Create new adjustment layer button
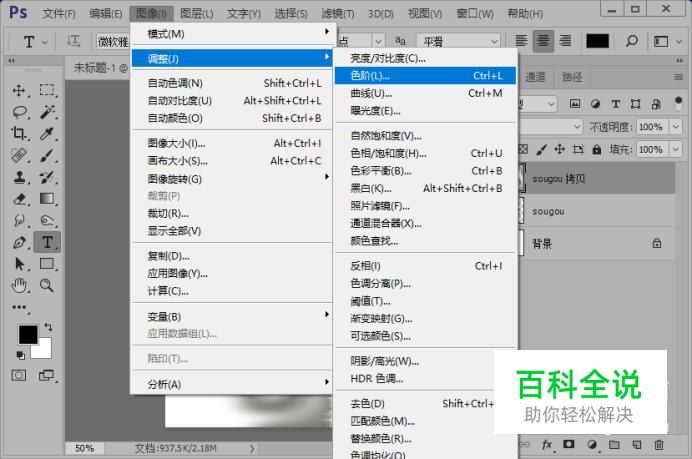The width and height of the screenshot is (692, 459). click(x=592, y=444)
